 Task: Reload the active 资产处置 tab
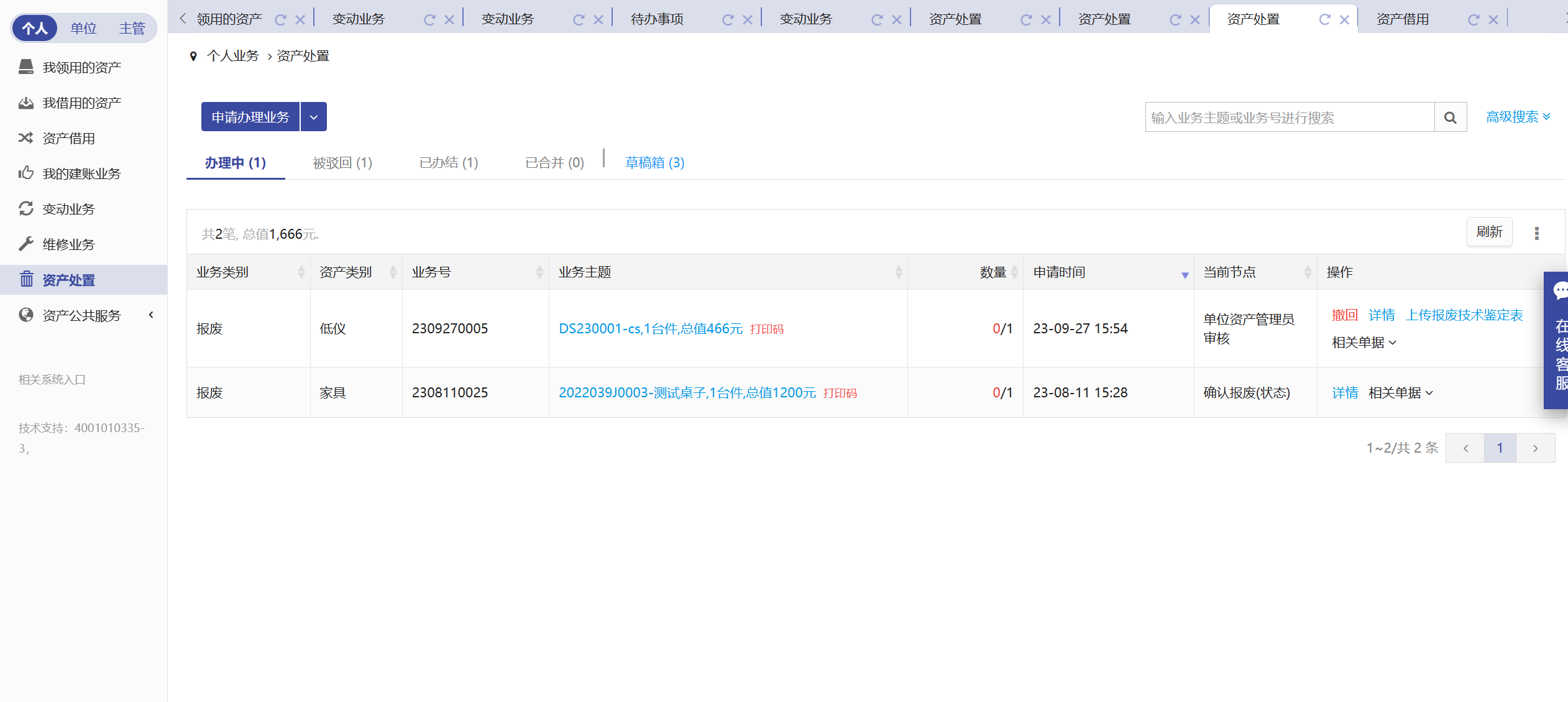[1324, 19]
